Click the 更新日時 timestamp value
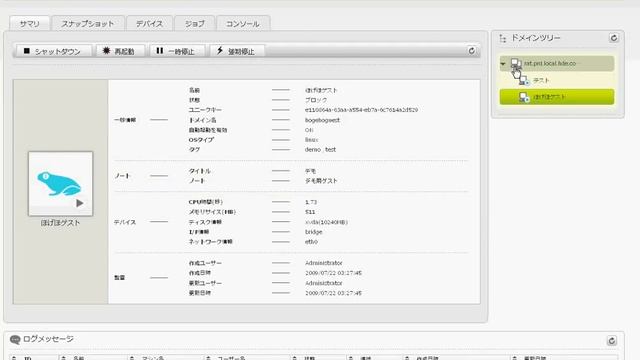This screenshot has height=360, width=640. click(333, 293)
